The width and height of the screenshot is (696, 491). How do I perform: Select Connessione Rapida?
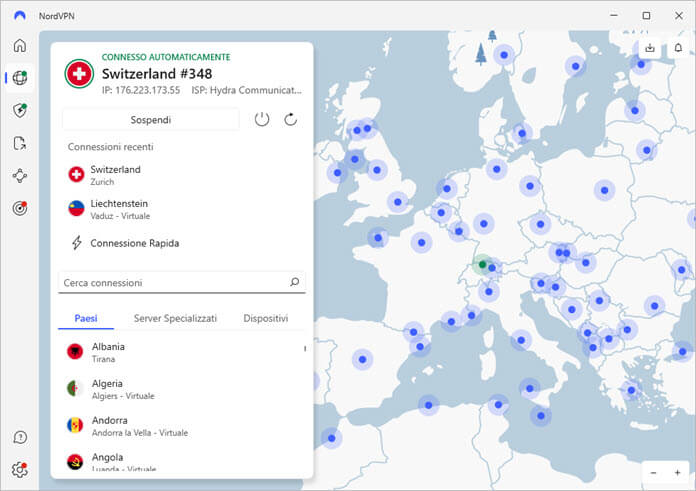[x=135, y=243]
